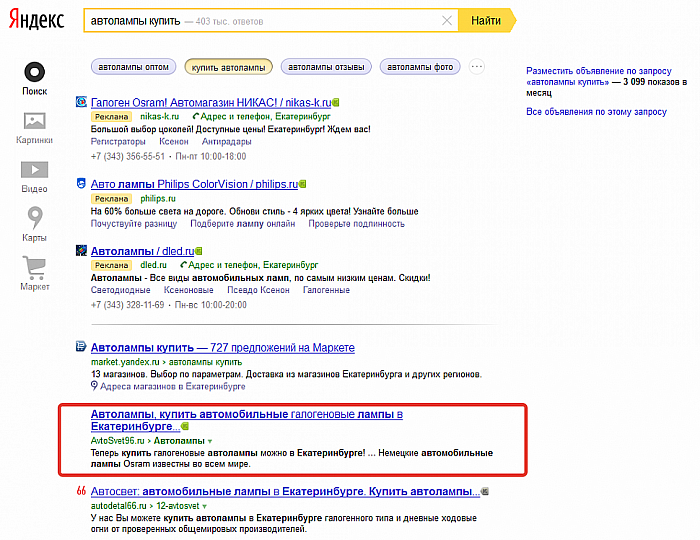Focus the search input field
The width and height of the screenshot is (700, 540).
coord(271,21)
